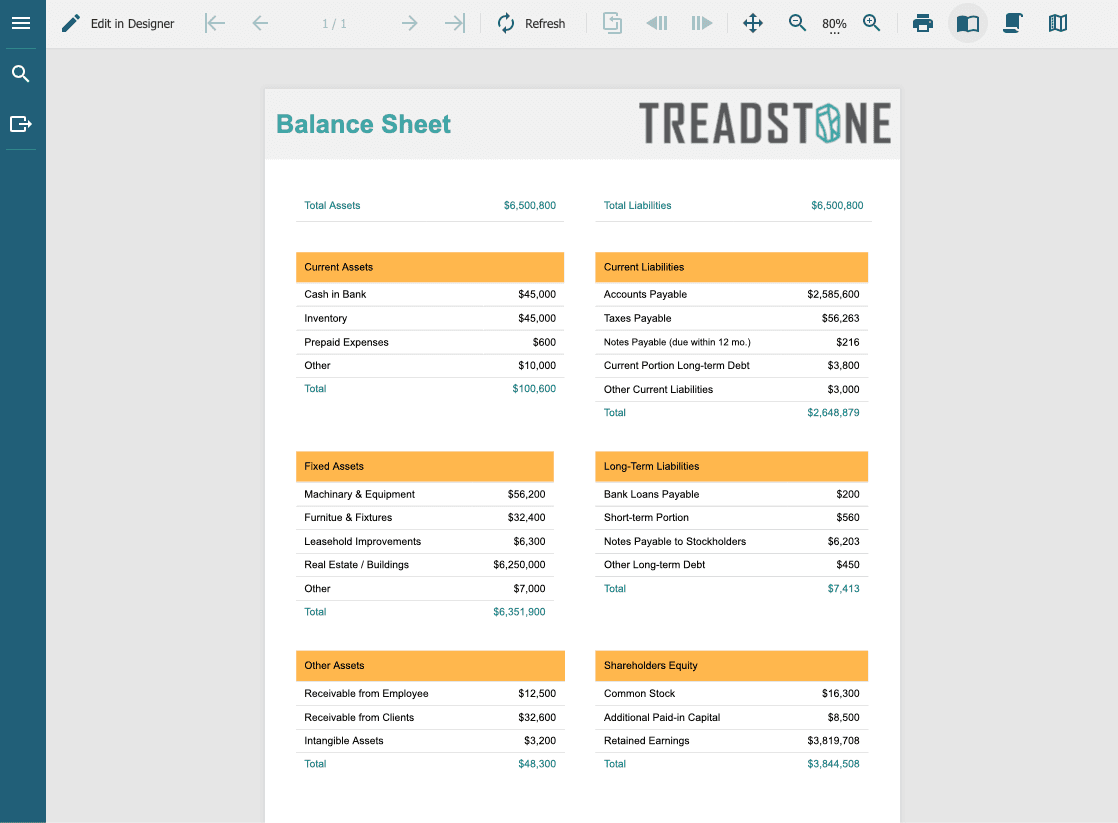
Task: Go to the last page
Action: click(x=454, y=24)
